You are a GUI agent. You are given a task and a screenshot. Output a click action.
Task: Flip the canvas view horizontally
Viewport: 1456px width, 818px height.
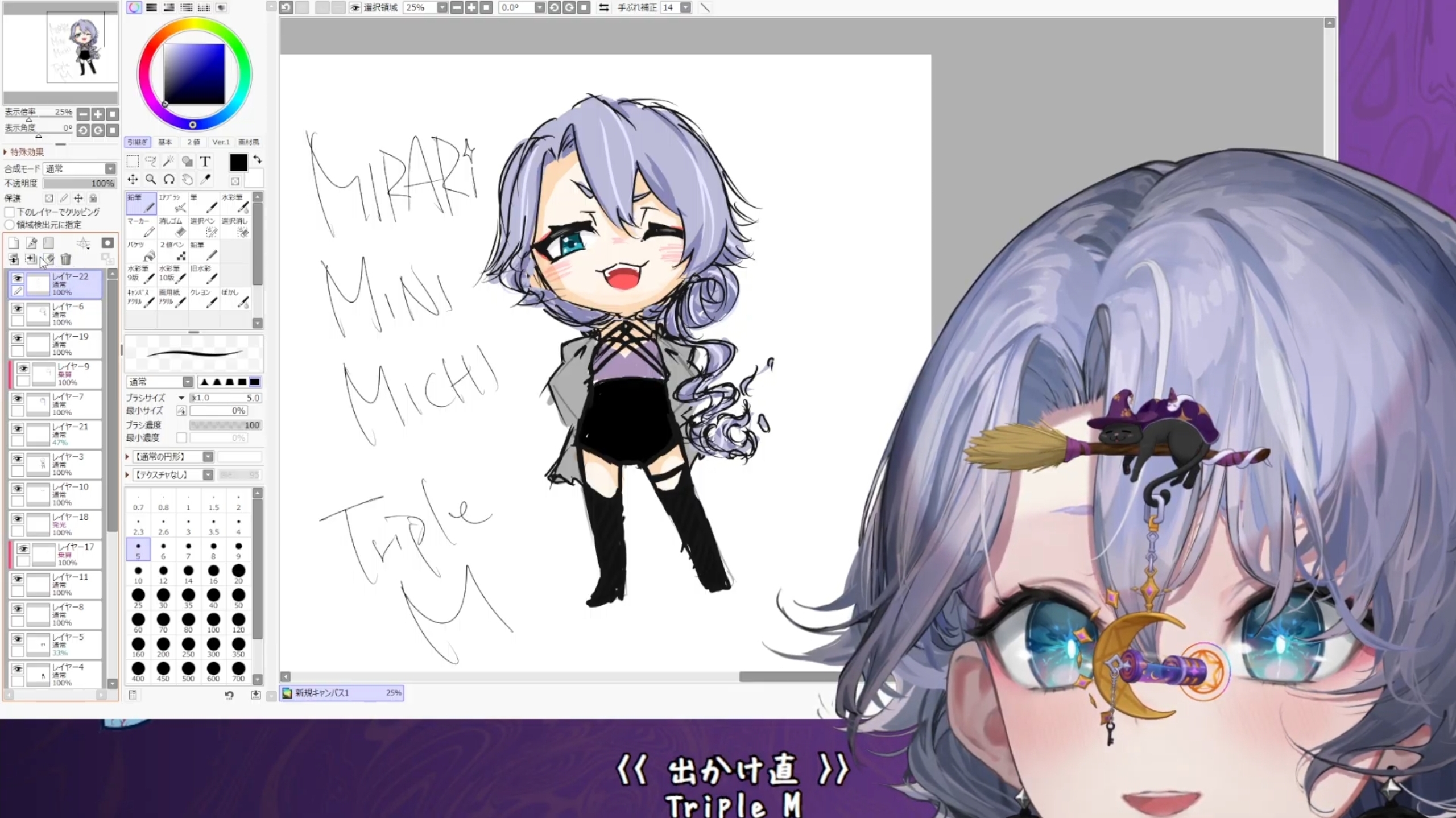[604, 7]
